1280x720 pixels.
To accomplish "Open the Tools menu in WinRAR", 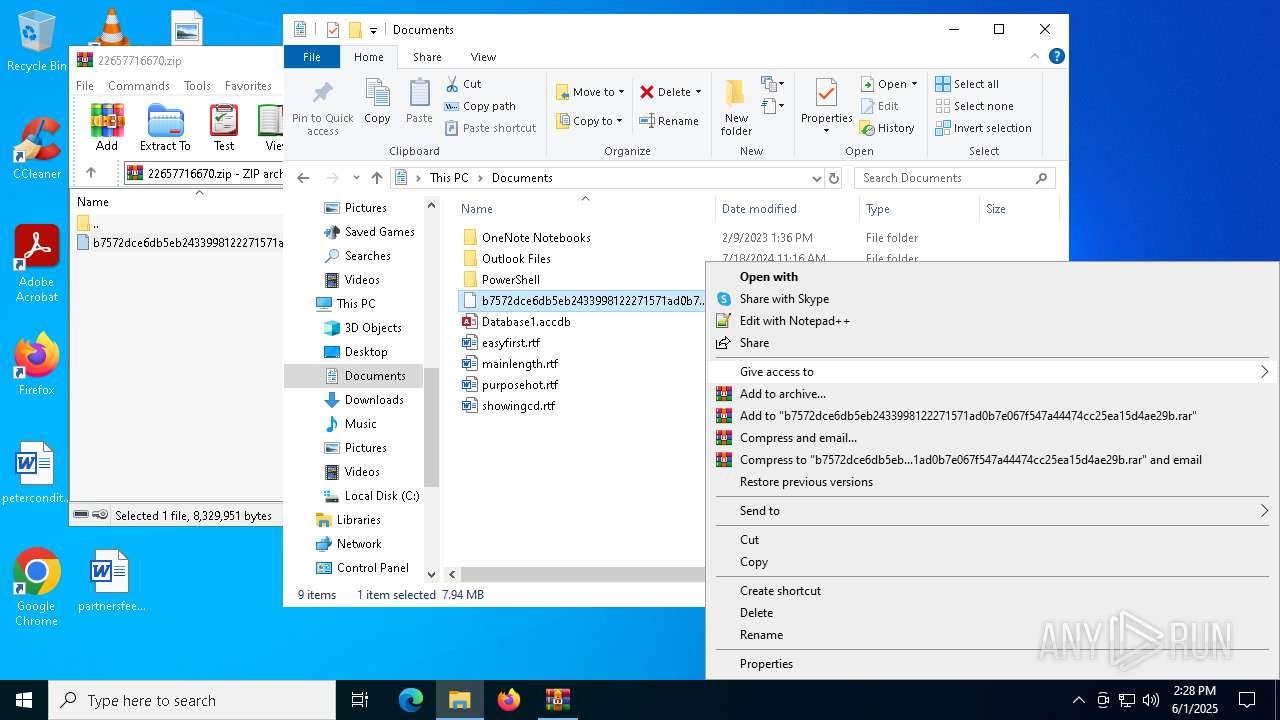I will pyautogui.click(x=197, y=86).
